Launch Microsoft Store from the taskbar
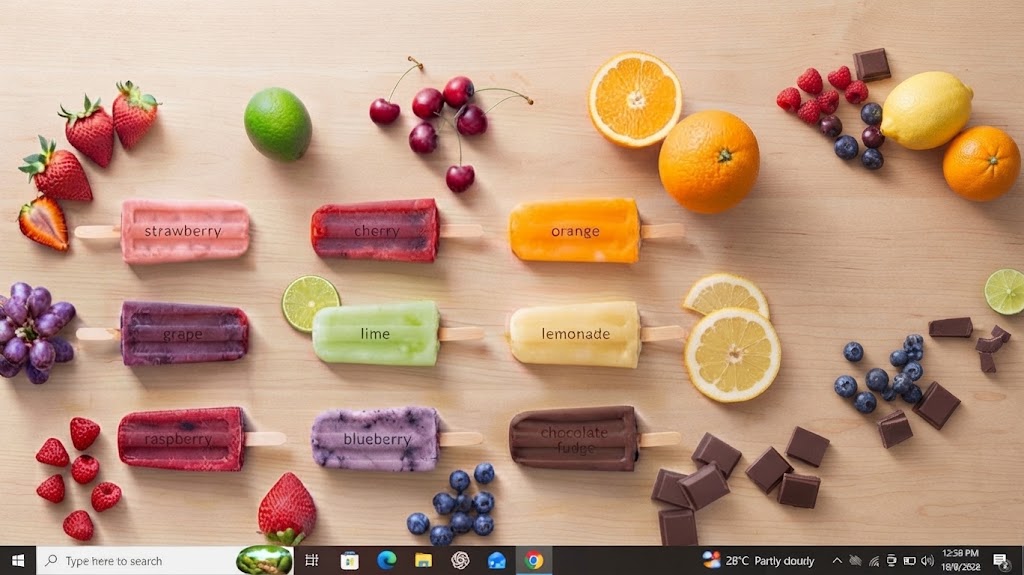 (x=349, y=561)
